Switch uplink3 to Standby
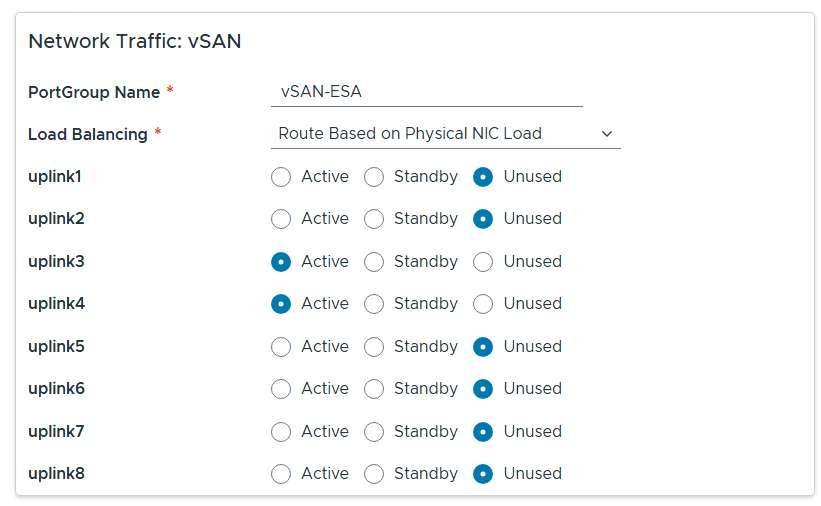The width and height of the screenshot is (821, 506). pos(374,262)
